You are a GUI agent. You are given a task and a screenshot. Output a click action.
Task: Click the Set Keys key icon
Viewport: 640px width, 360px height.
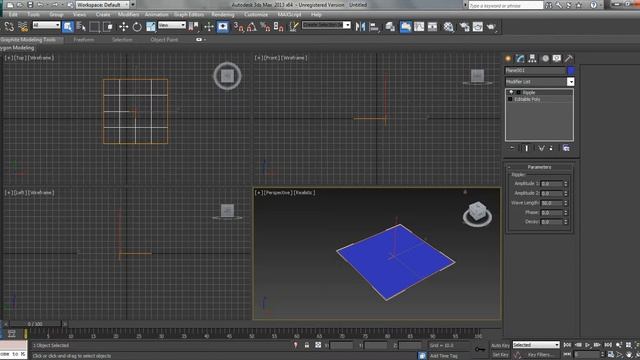tap(480, 349)
